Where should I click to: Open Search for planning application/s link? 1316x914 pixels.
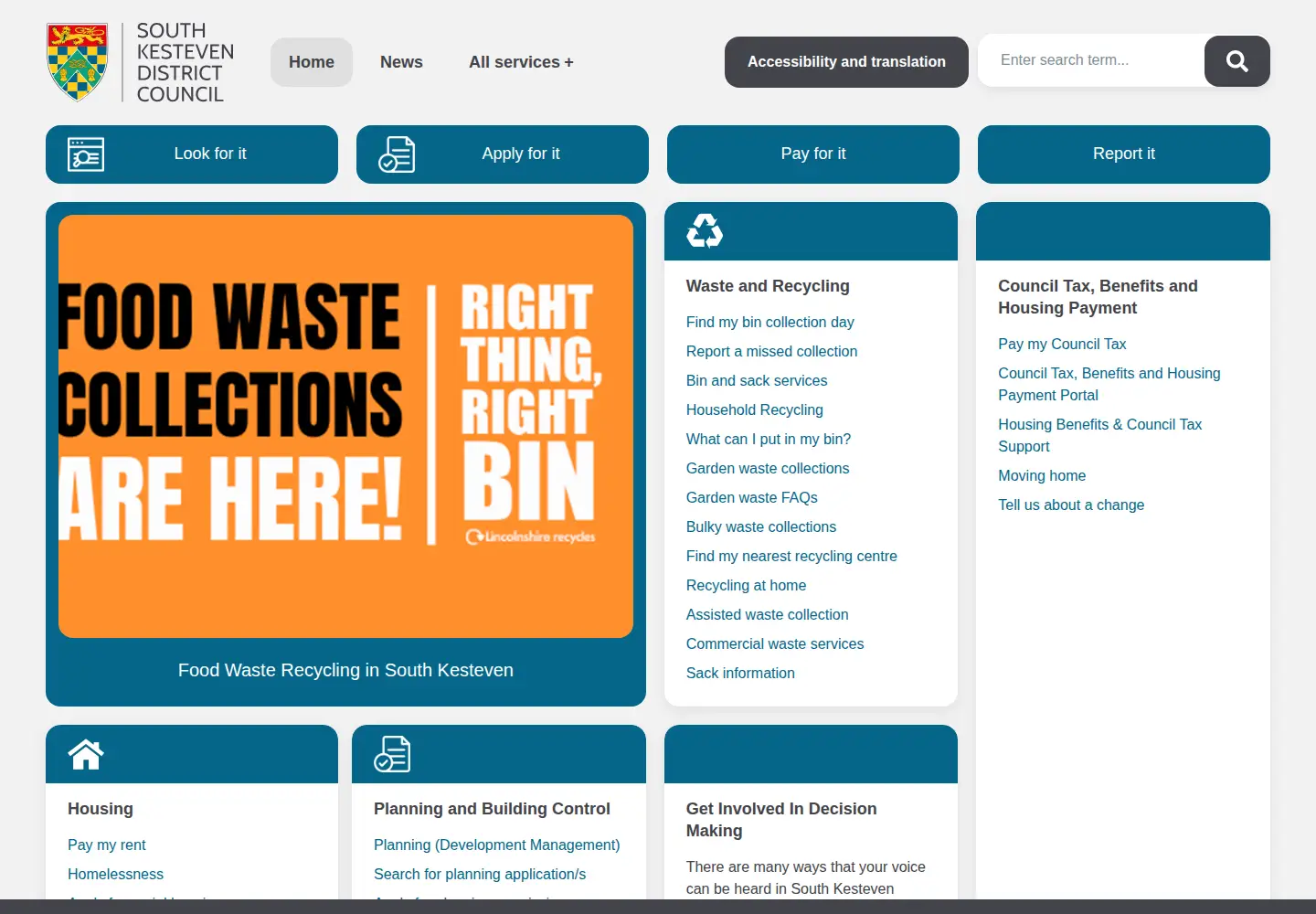click(480, 874)
